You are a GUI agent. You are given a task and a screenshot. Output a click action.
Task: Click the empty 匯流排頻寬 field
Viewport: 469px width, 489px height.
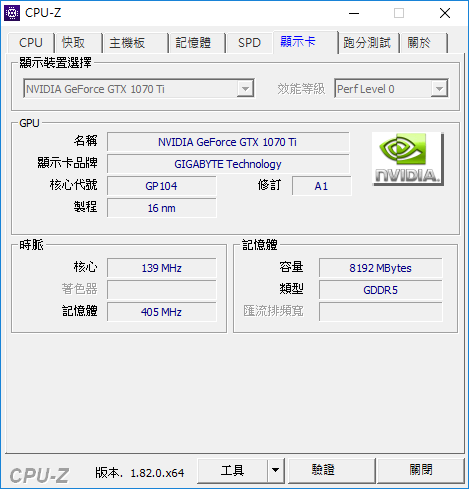pos(381,312)
